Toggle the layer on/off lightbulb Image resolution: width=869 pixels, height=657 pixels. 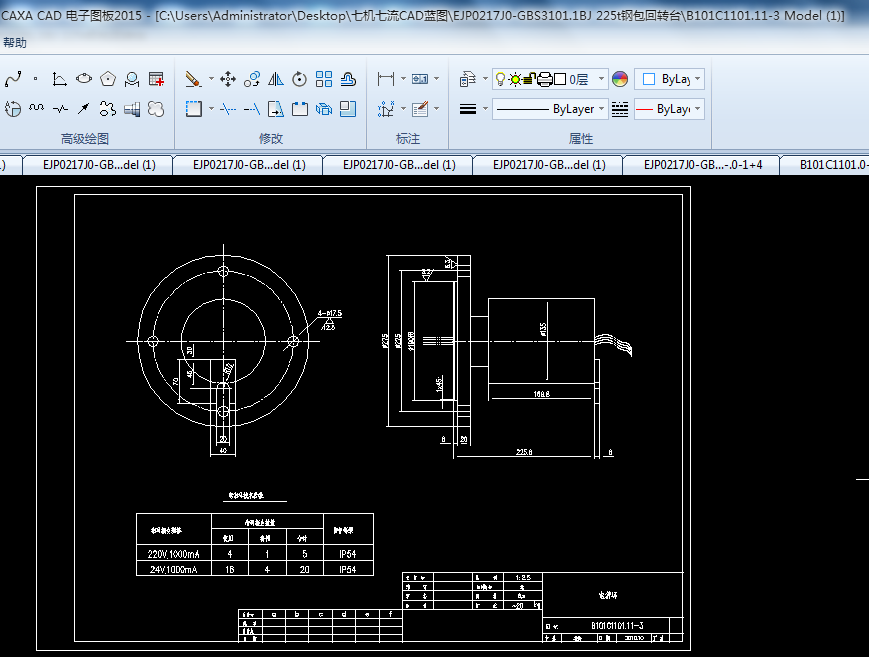pos(501,79)
